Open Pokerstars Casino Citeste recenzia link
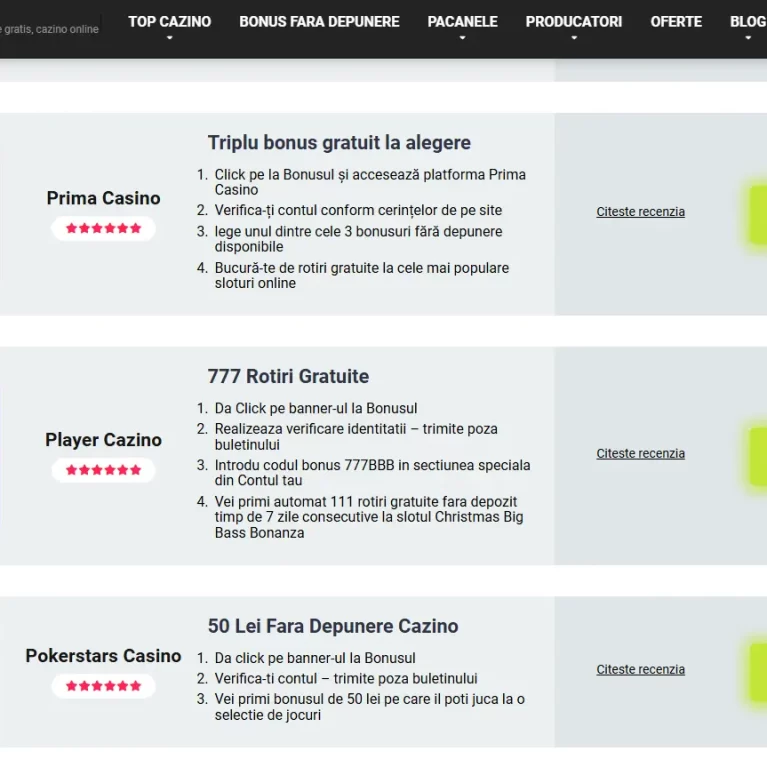This screenshot has height=767, width=767. pos(640,669)
